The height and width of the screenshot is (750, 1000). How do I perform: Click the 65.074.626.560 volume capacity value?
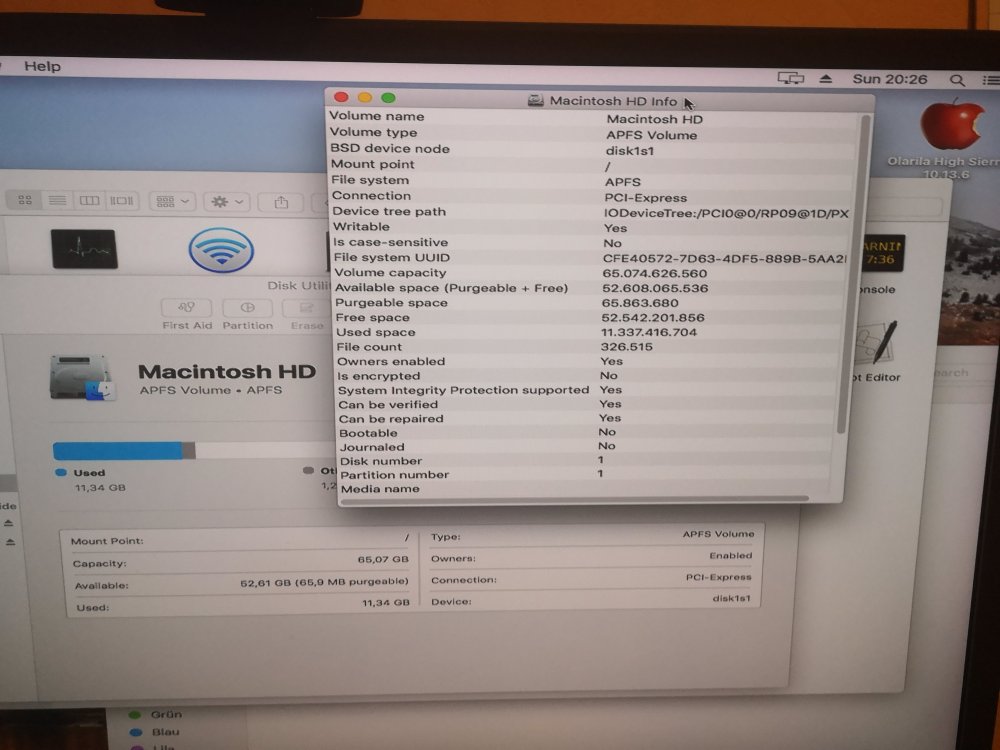point(654,273)
